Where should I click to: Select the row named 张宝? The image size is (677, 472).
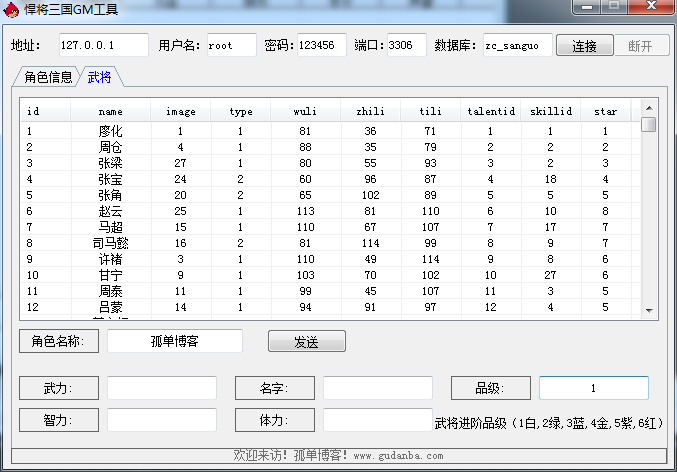[x=330, y=179]
